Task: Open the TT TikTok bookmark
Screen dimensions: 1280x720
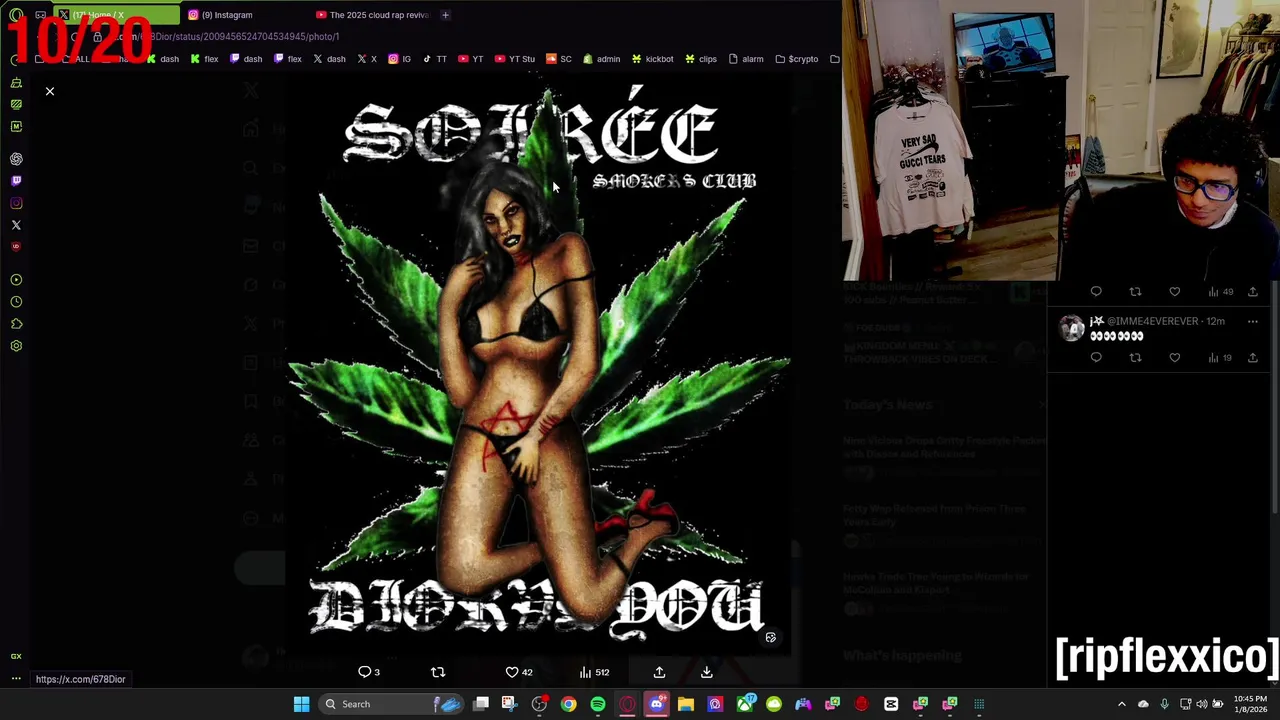Action: (x=434, y=59)
